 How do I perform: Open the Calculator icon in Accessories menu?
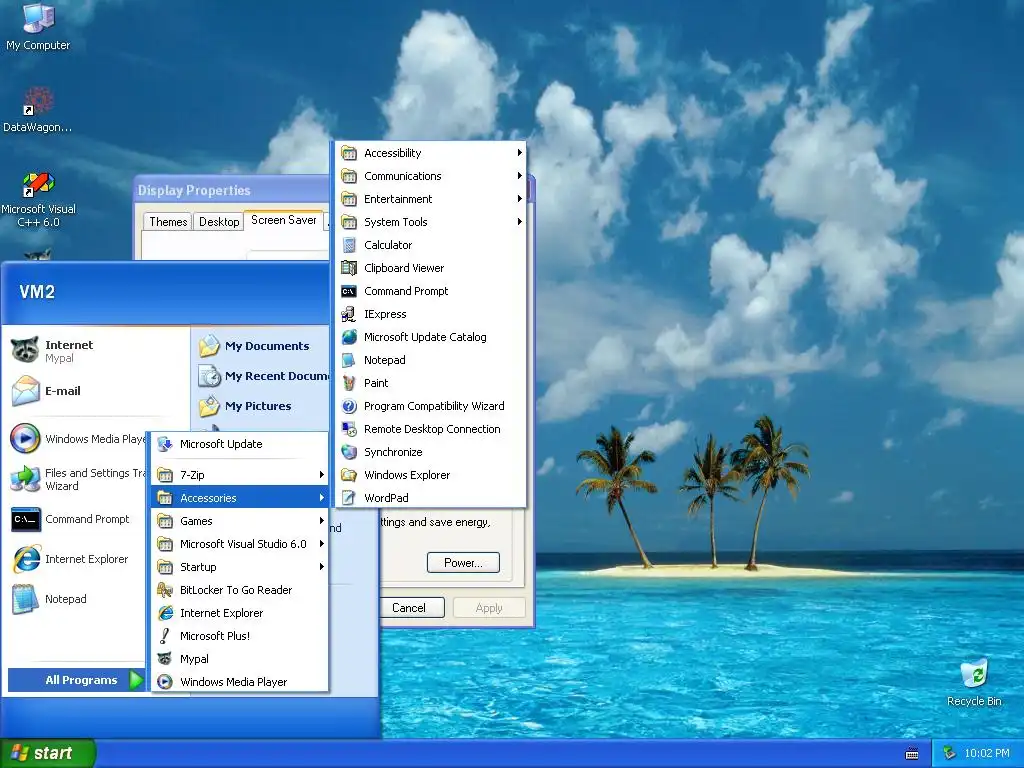(x=349, y=245)
